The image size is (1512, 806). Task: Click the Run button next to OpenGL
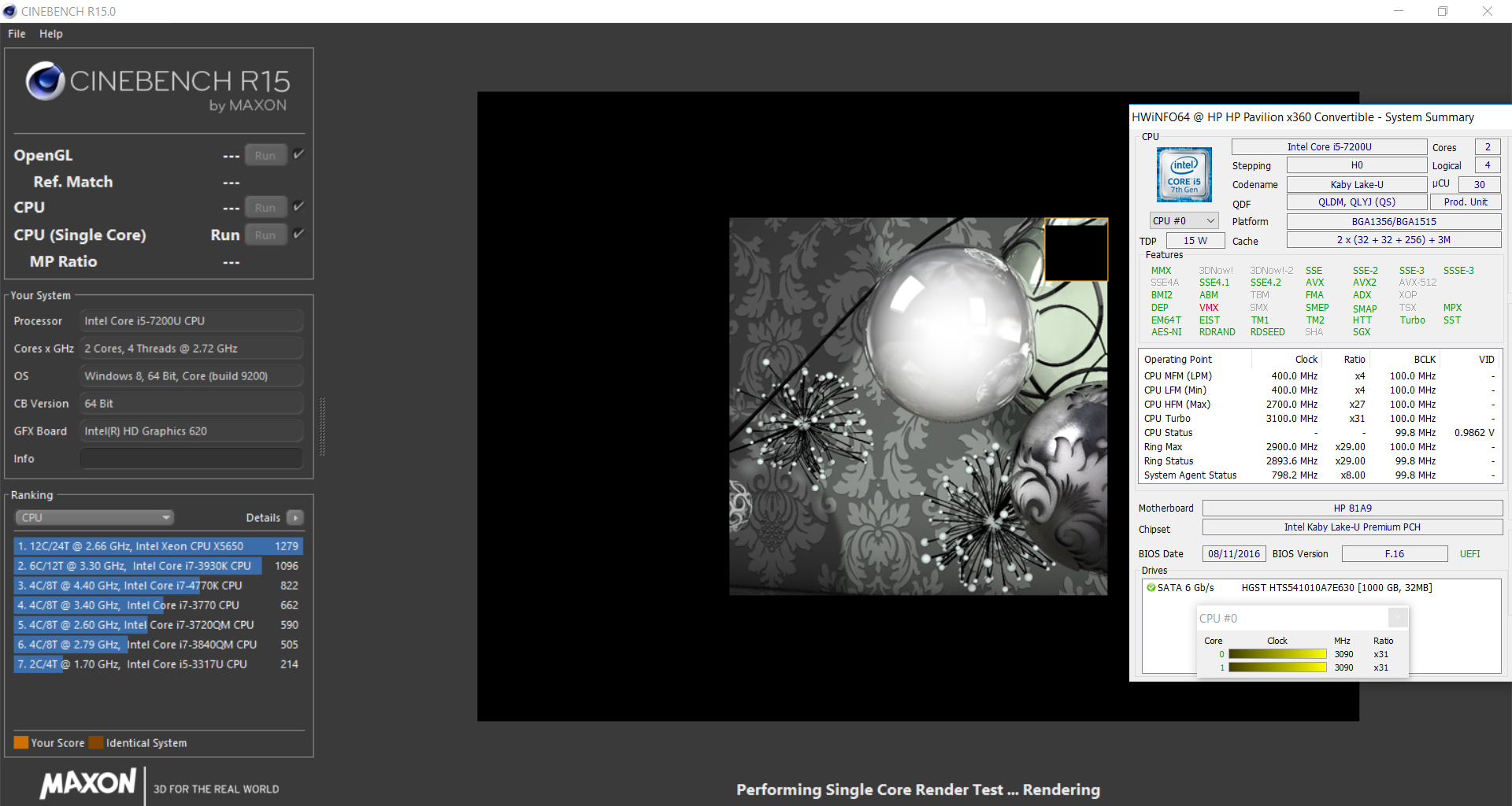pos(265,156)
